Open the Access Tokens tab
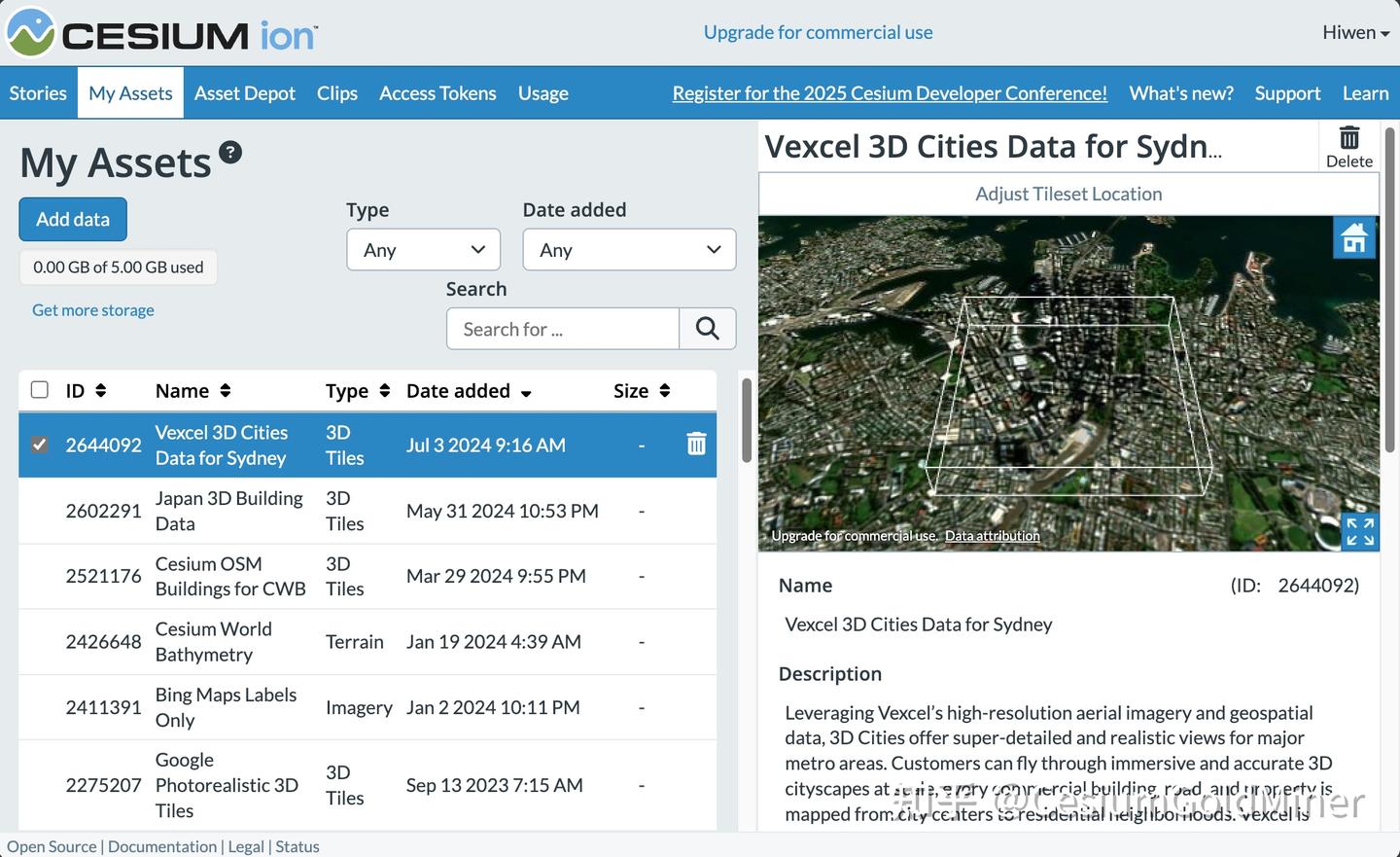This screenshot has height=857, width=1400. pyautogui.click(x=437, y=93)
